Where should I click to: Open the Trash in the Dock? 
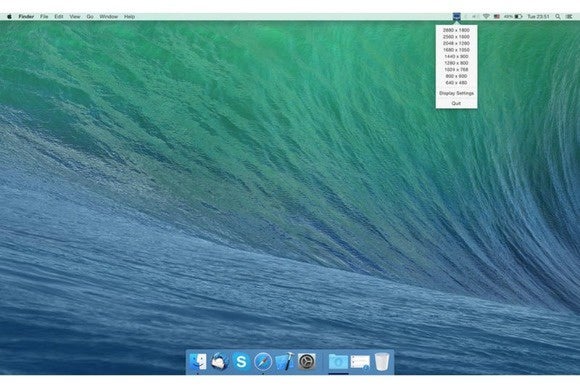tap(382, 361)
